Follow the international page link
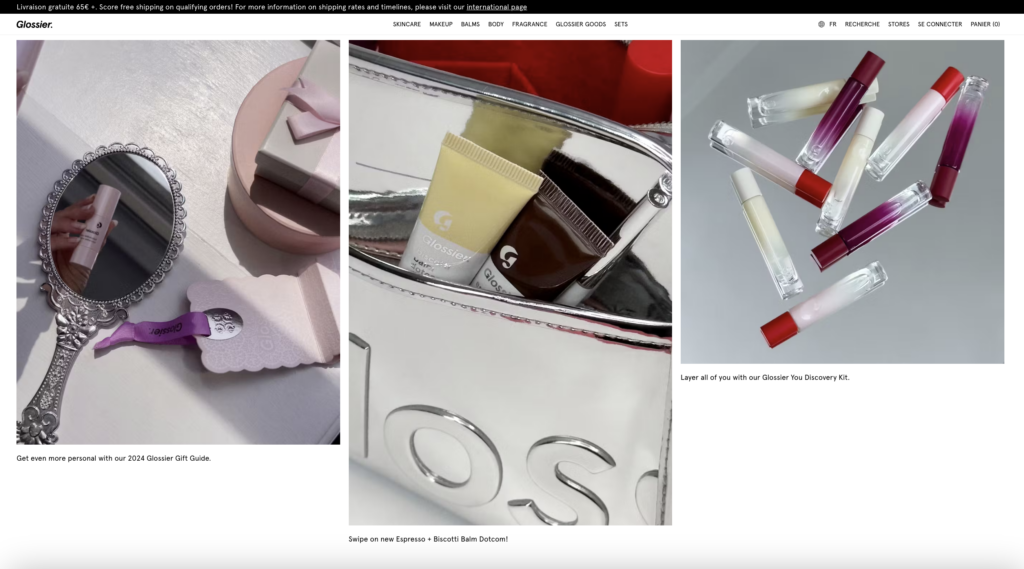The height and width of the screenshot is (569, 1024). click(x=496, y=7)
